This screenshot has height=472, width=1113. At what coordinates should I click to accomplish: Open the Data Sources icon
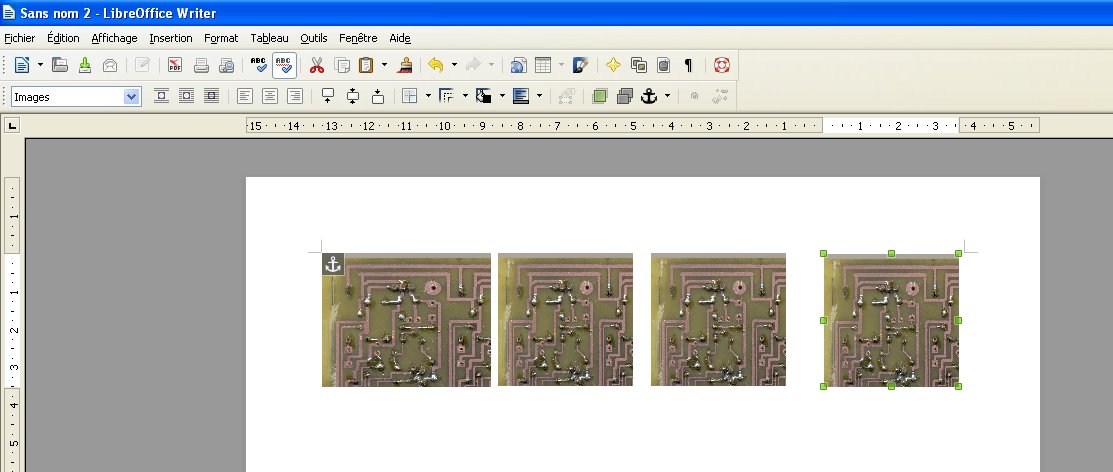(663, 65)
